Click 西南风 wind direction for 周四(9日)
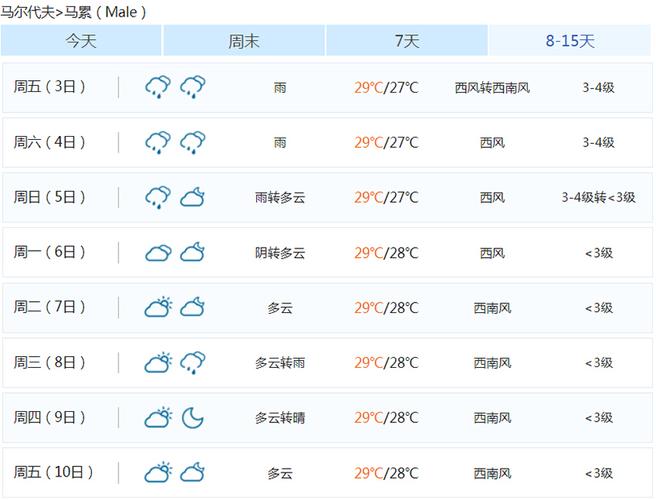Image resolution: width=656 pixels, height=500 pixels. point(492,418)
